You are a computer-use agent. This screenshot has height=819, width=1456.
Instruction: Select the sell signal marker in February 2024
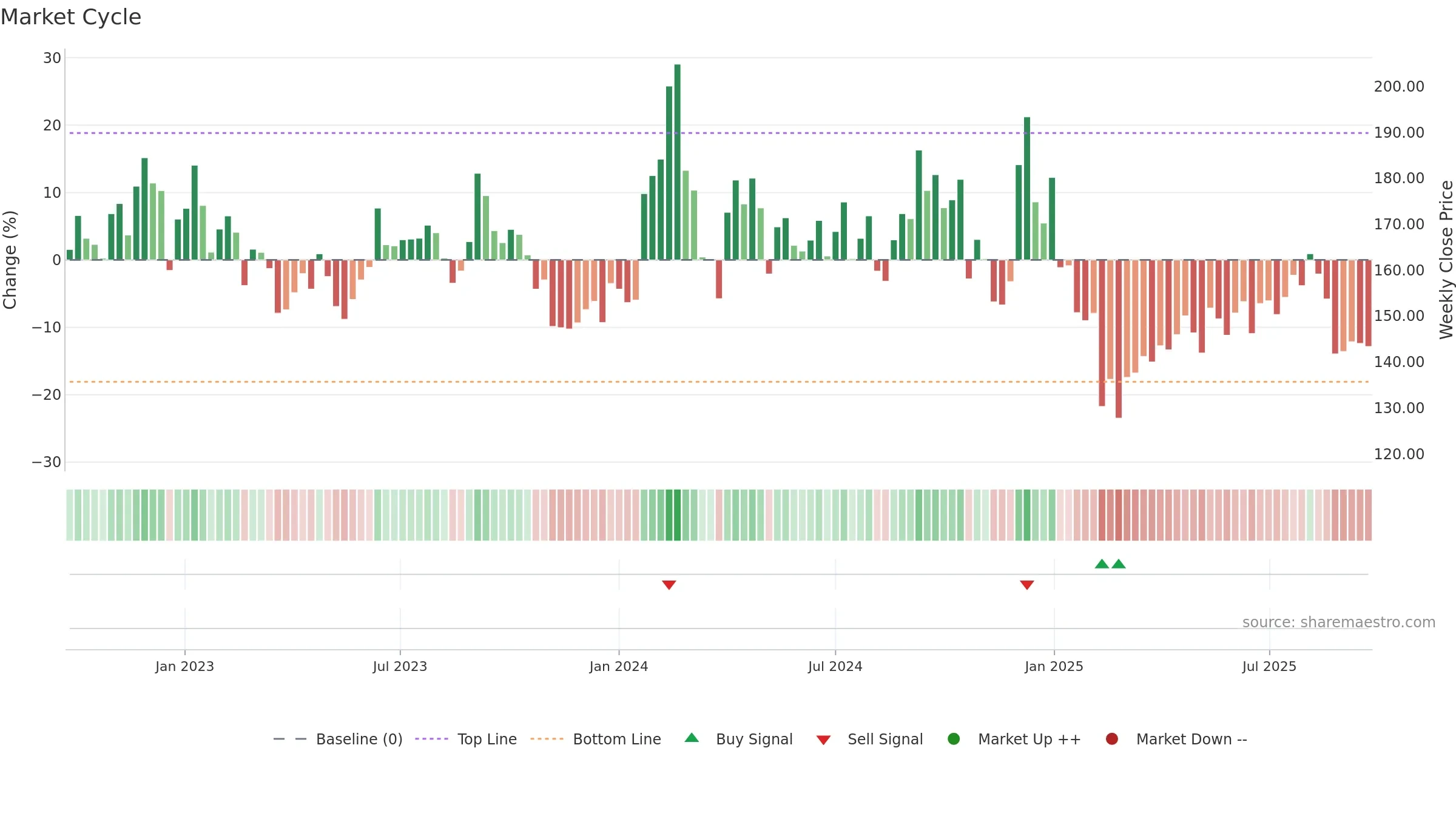click(x=669, y=585)
